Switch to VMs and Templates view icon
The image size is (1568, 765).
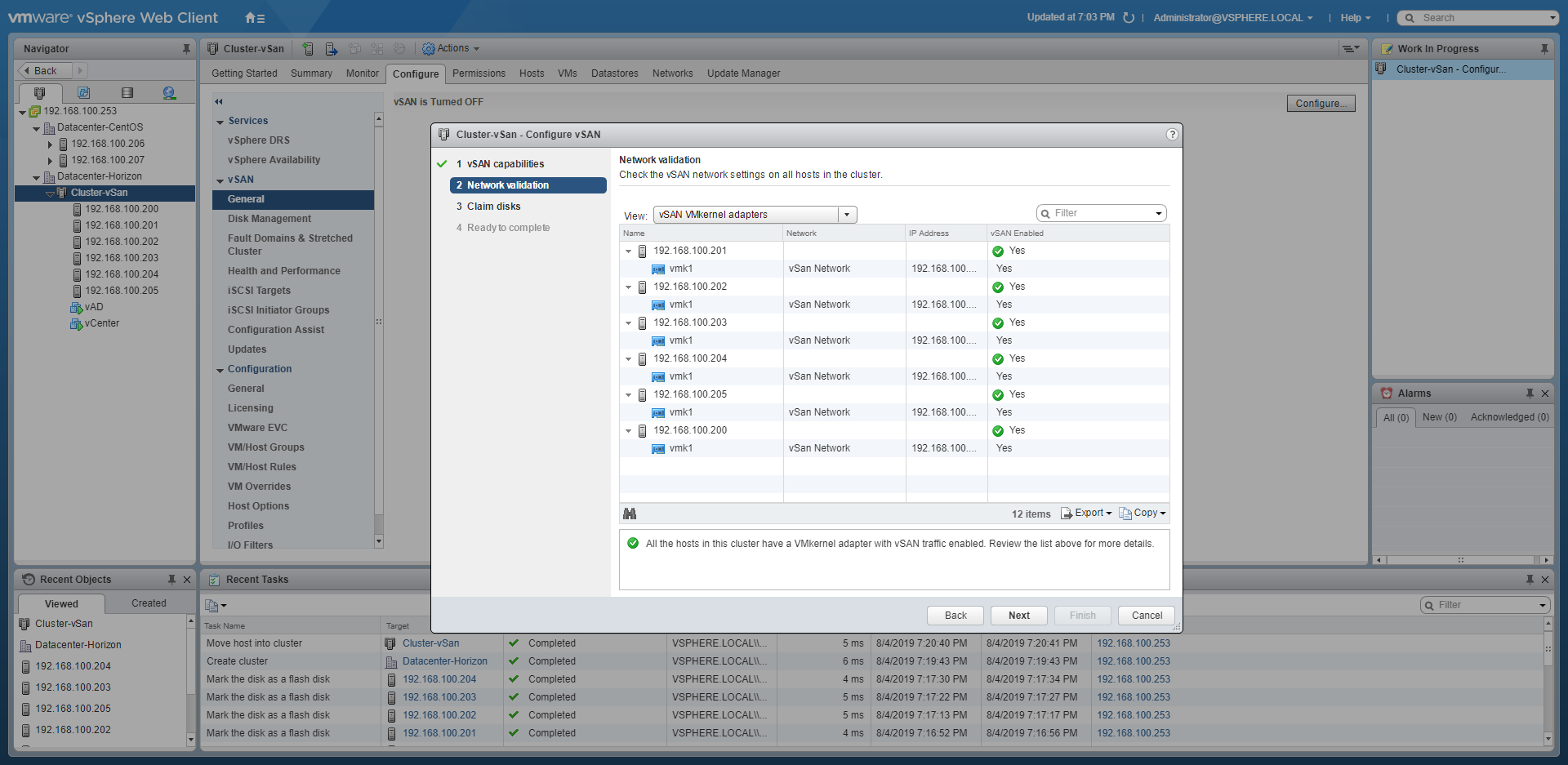(x=83, y=93)
